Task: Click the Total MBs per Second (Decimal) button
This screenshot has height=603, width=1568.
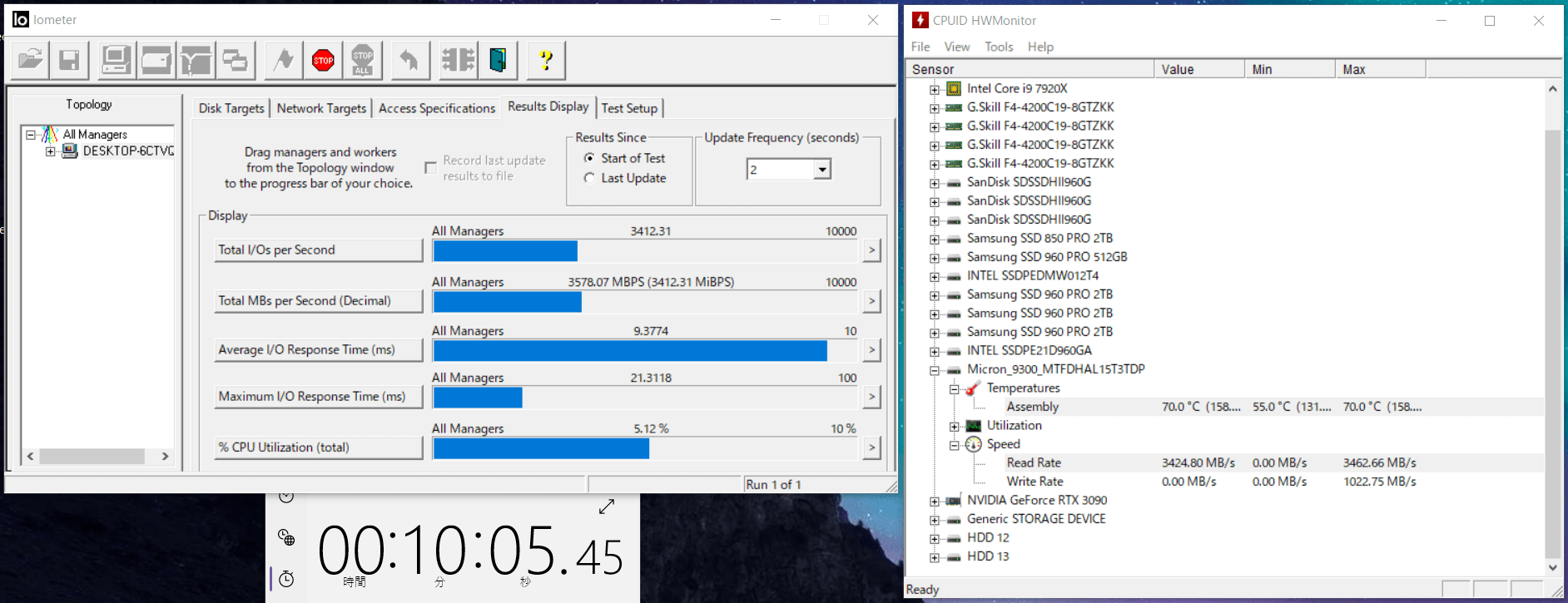Action: (319, 301)
